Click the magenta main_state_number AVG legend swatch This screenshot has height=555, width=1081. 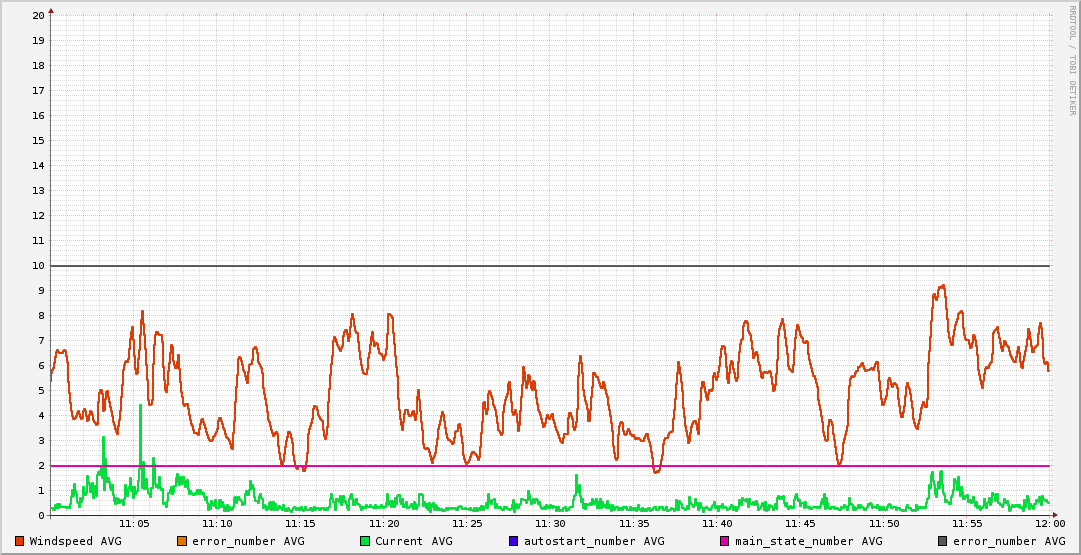point(725,541)
